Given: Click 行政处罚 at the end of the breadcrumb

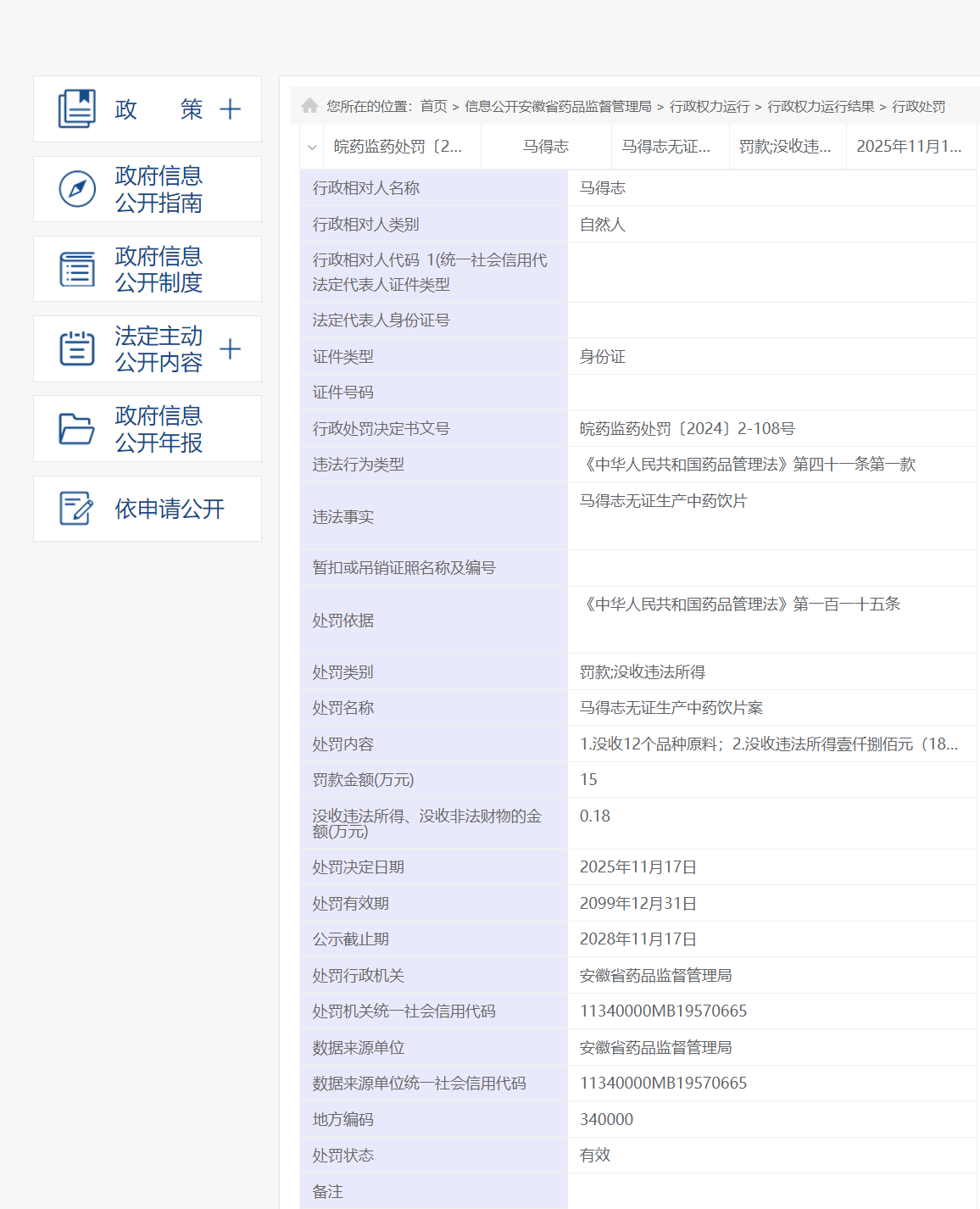Looking at the screenshot, I should (x=919, y=106).
